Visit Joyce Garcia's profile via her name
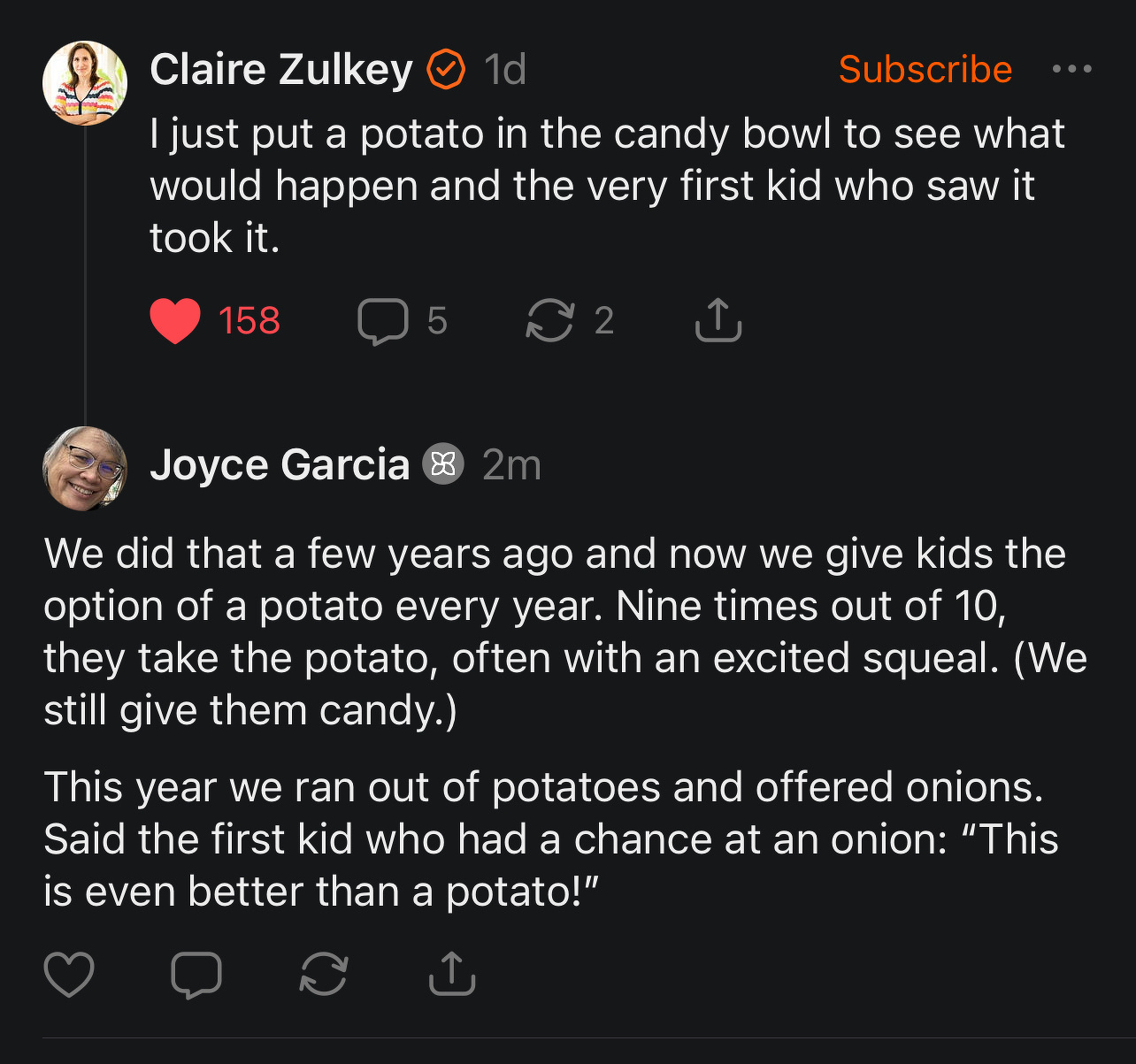The height and width of the screenshot is (1064, 1136). (280, 465)
